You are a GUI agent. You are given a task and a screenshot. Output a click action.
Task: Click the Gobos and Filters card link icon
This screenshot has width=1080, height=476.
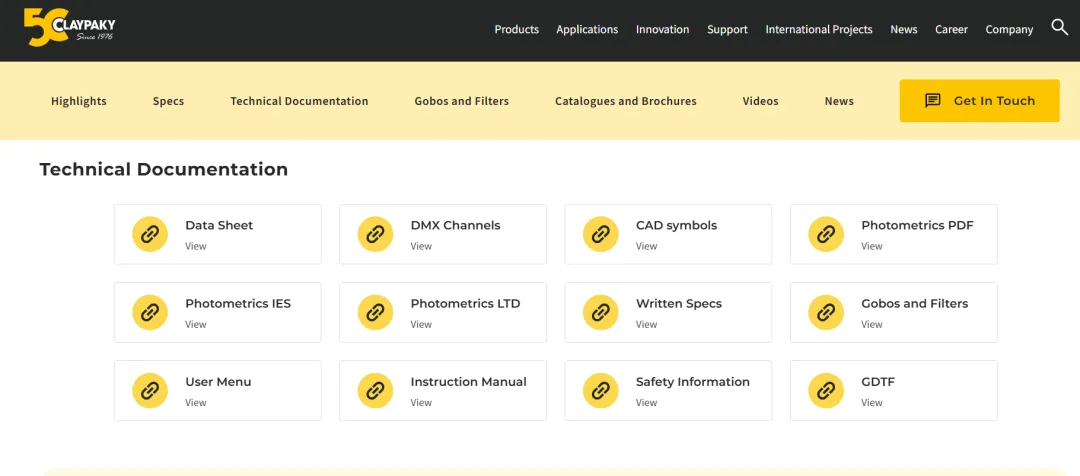pyautogui.click(x=826, y=312)
